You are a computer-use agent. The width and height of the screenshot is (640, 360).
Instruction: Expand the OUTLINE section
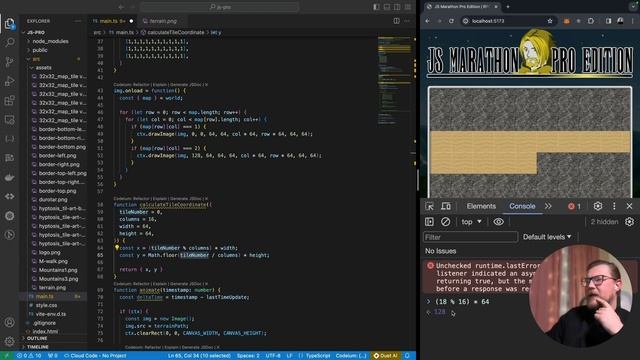coord(37,338)
